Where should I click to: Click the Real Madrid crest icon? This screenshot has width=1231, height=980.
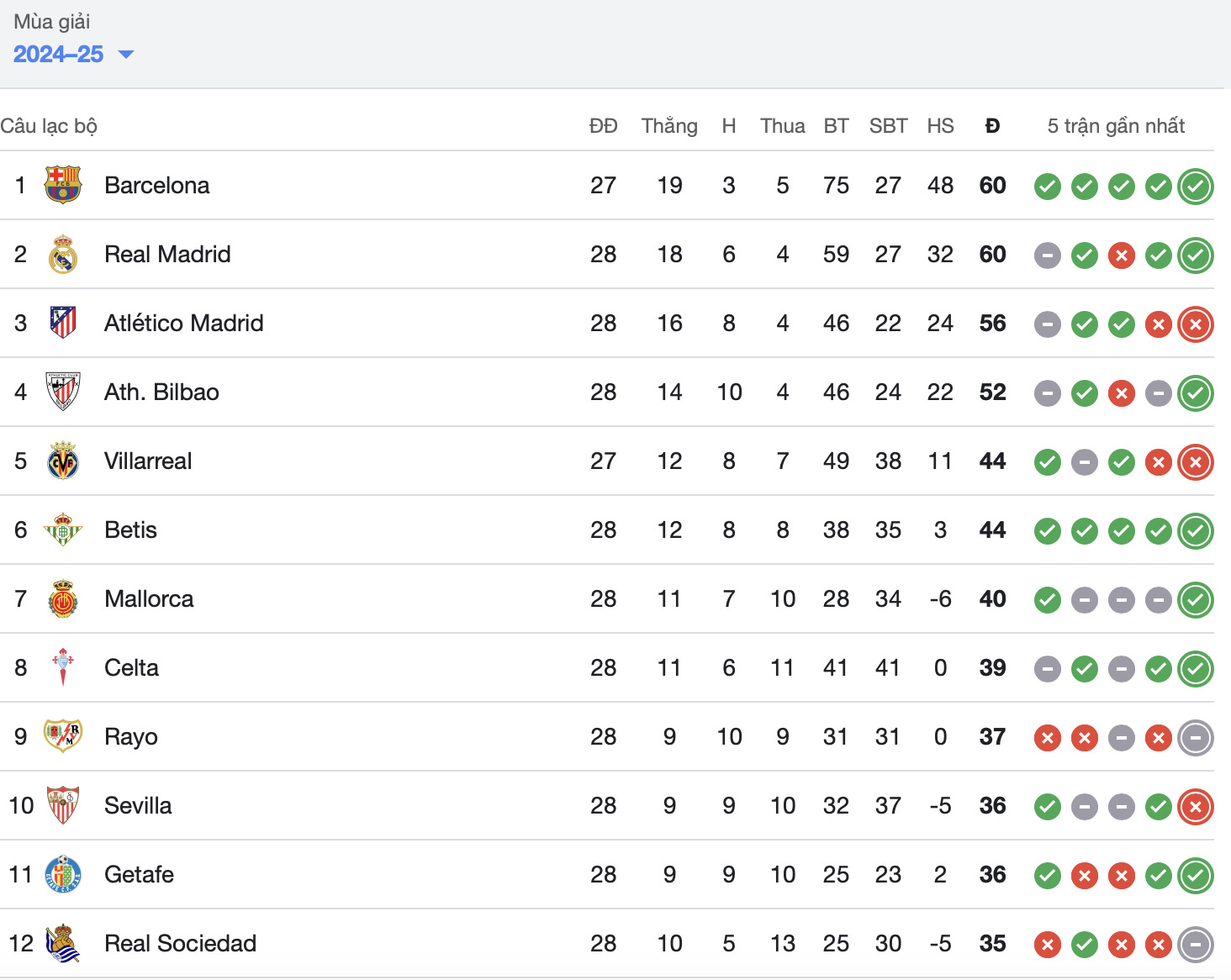tap(63, 255)
